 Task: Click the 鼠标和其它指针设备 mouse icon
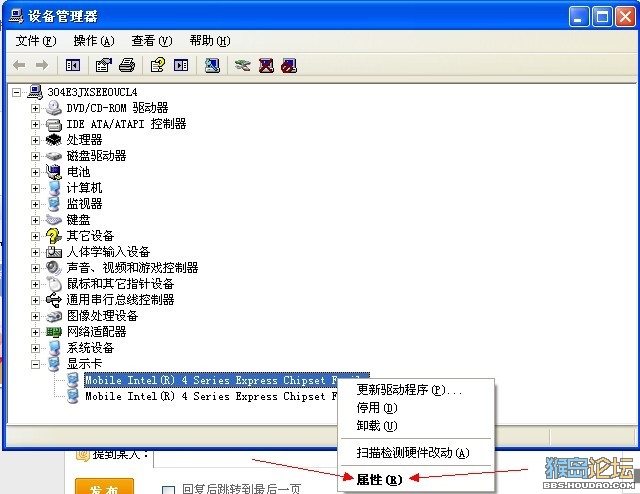pyautogui.click(x=53, y=284)
